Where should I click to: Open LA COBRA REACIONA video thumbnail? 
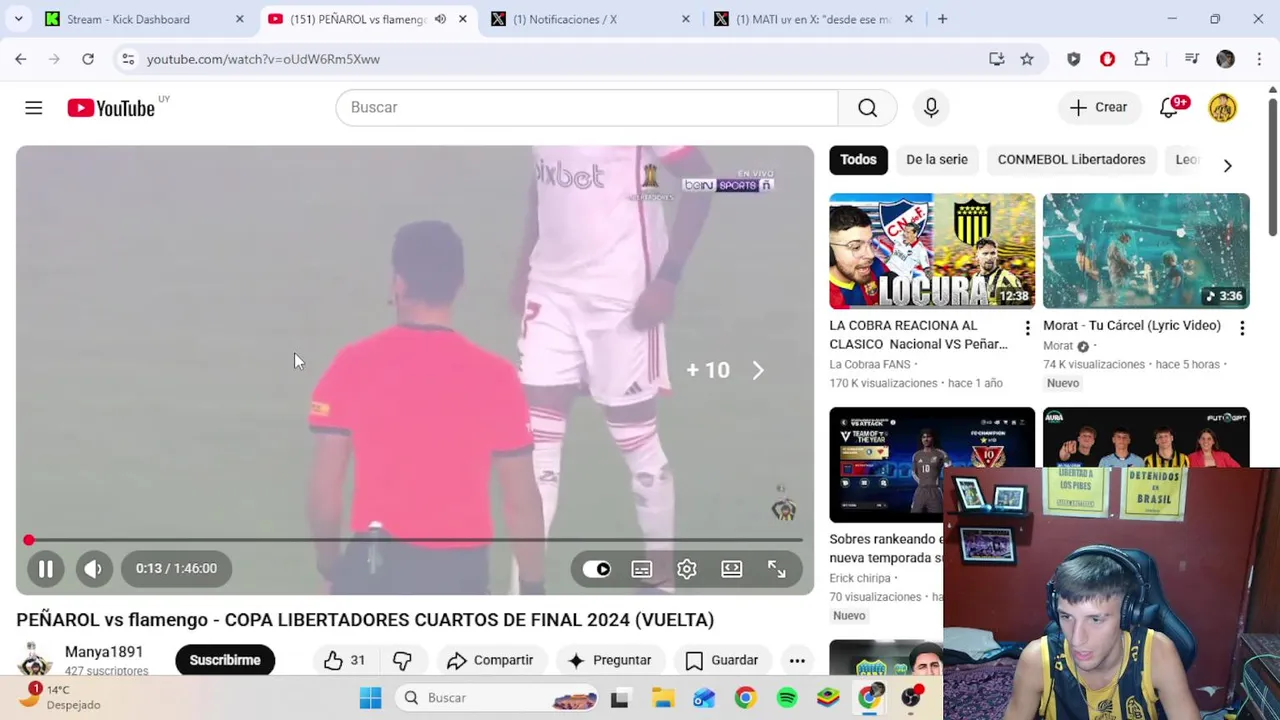[x=932, y=251]
